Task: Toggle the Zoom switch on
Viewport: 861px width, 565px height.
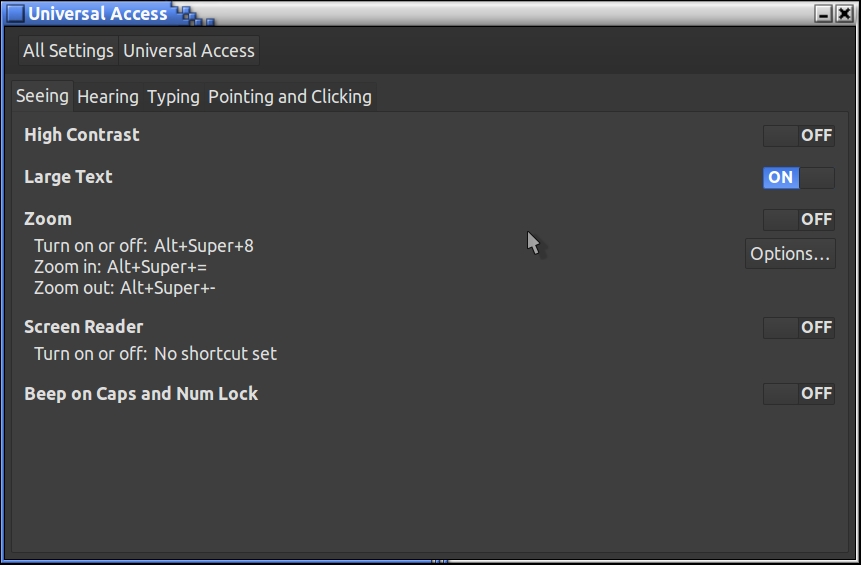Action: tap(798, 220)
